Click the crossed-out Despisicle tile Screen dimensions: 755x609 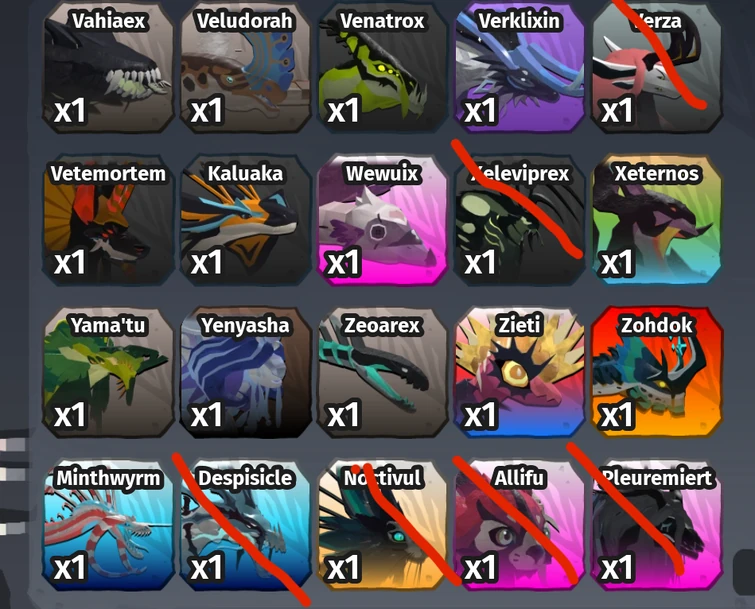pos(246,525)
